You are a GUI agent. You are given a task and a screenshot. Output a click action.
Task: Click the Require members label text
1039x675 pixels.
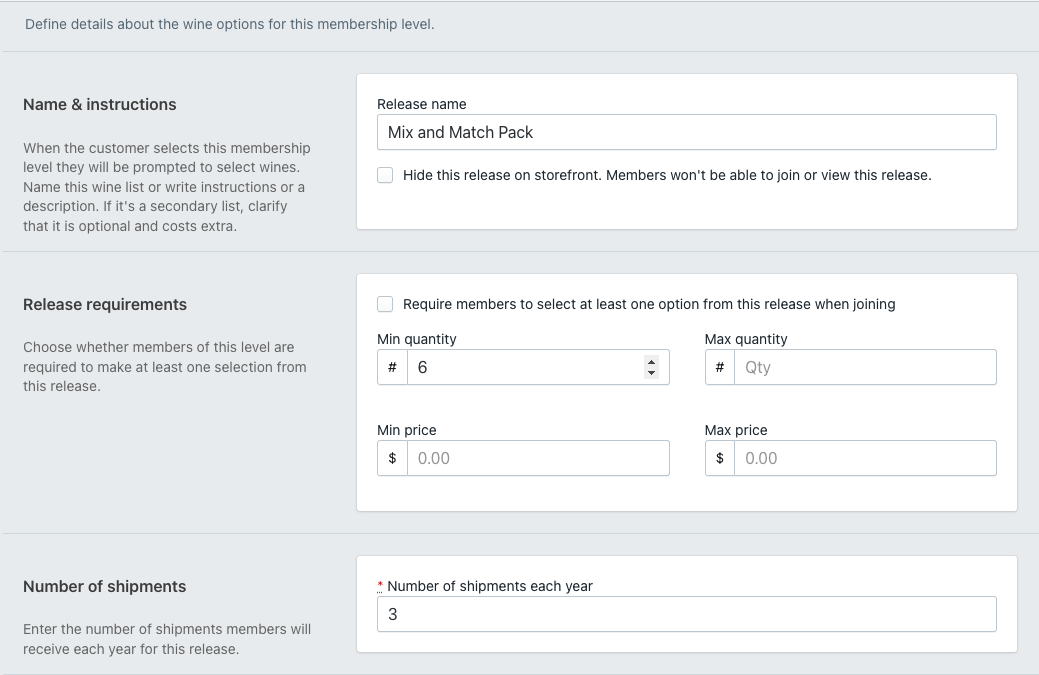tap(648, 304)
